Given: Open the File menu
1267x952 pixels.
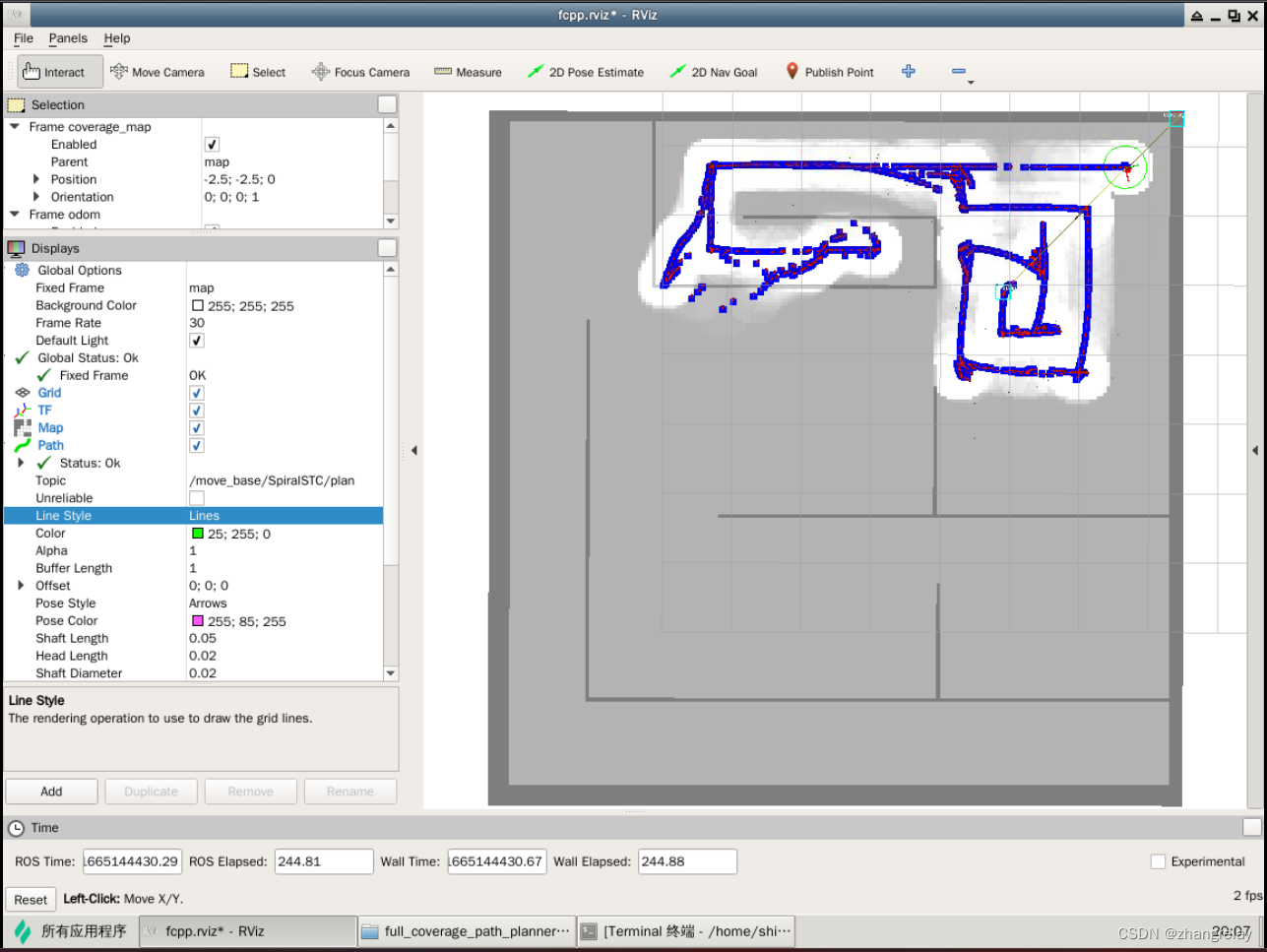Looking at the screenshot, I should (23, 38).
